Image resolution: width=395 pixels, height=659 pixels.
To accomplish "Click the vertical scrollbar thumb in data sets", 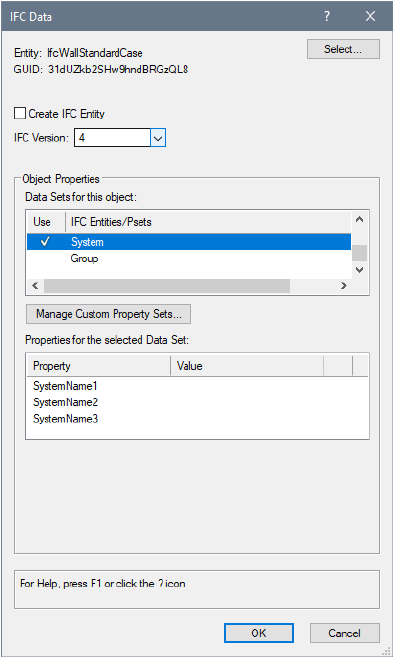I will pyautogui.click(x=360, y=253).
